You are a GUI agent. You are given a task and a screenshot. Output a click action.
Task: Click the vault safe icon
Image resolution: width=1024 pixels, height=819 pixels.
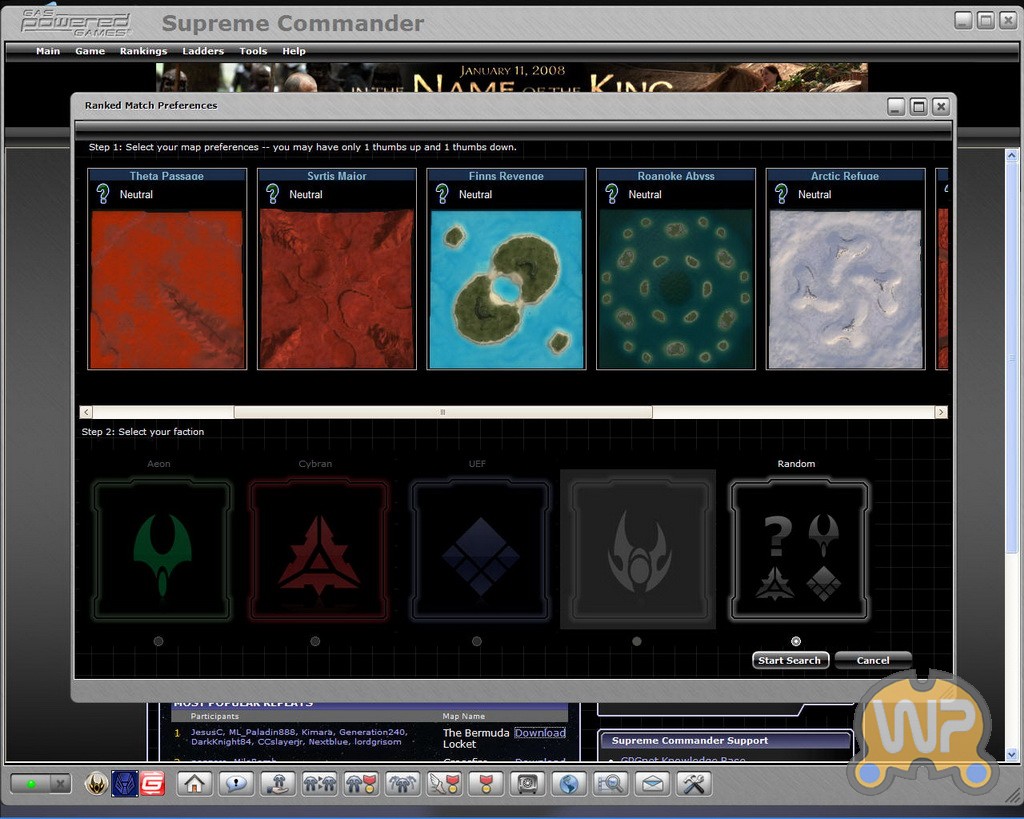[x=527, y=784]
